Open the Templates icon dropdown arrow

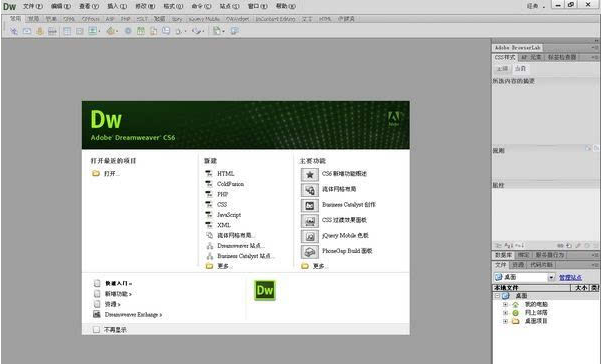coord(223,31)
